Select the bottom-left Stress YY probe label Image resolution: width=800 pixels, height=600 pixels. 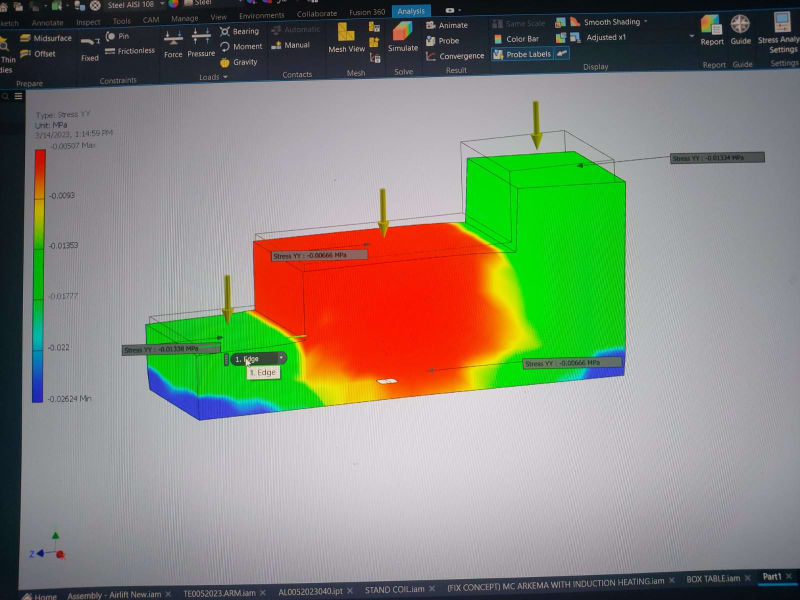[x=171, y=349]
